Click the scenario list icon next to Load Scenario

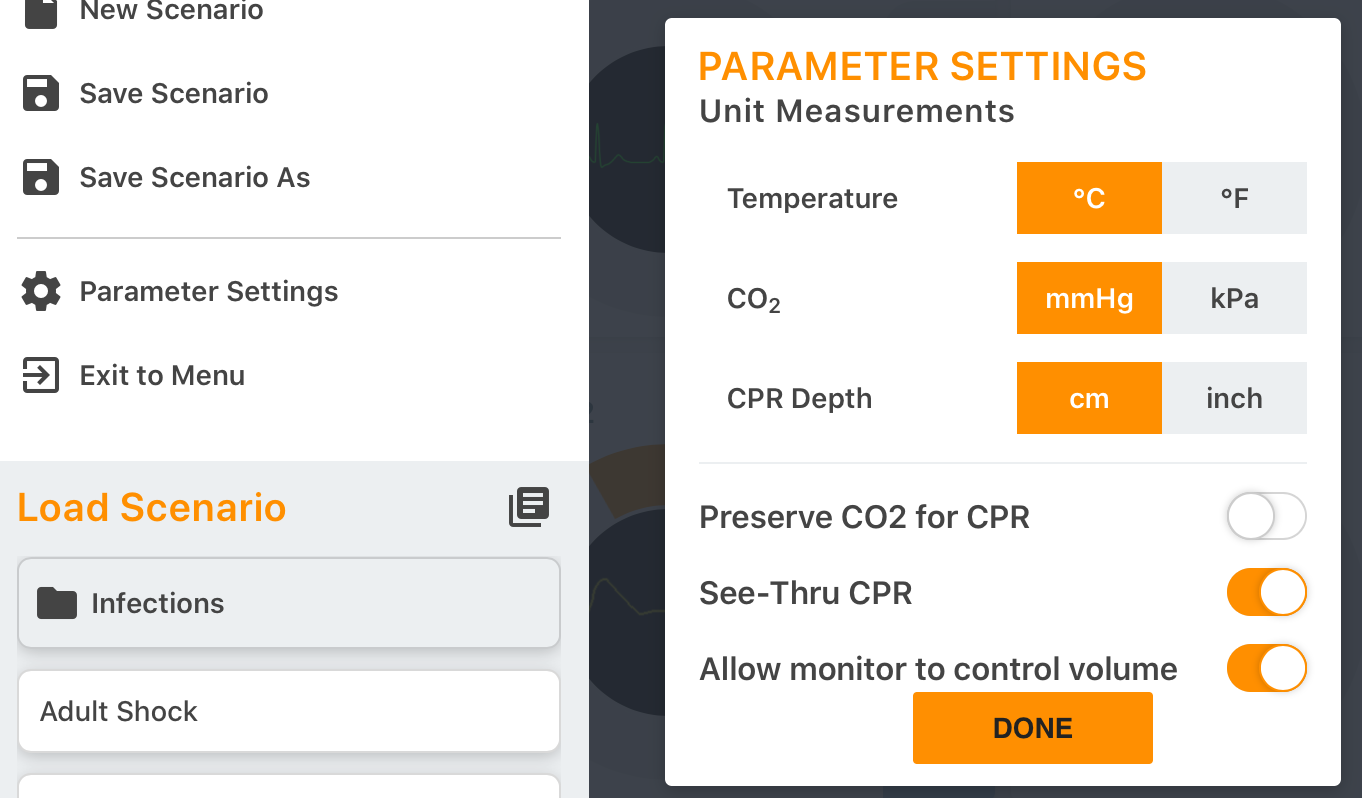[529, 507]
